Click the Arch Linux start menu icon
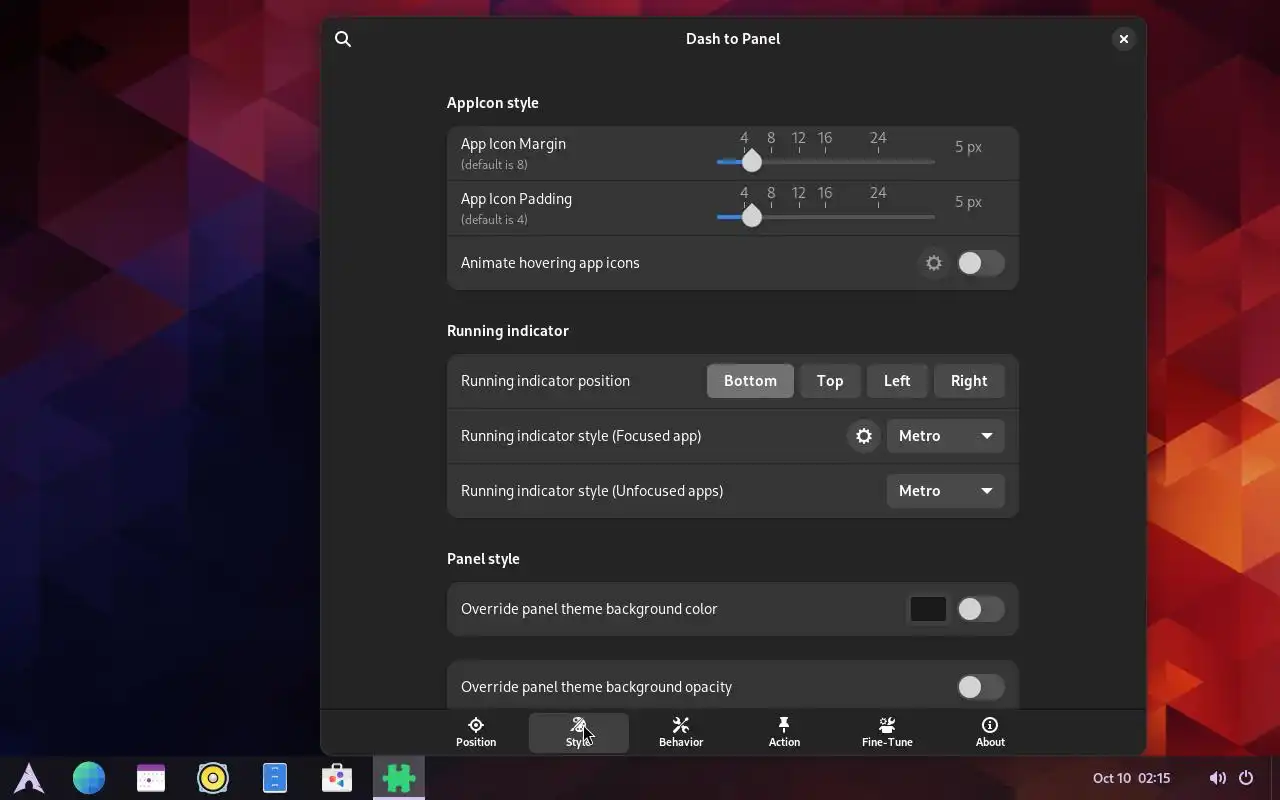Screen dimensions: 1280x800 coord(28,778)
